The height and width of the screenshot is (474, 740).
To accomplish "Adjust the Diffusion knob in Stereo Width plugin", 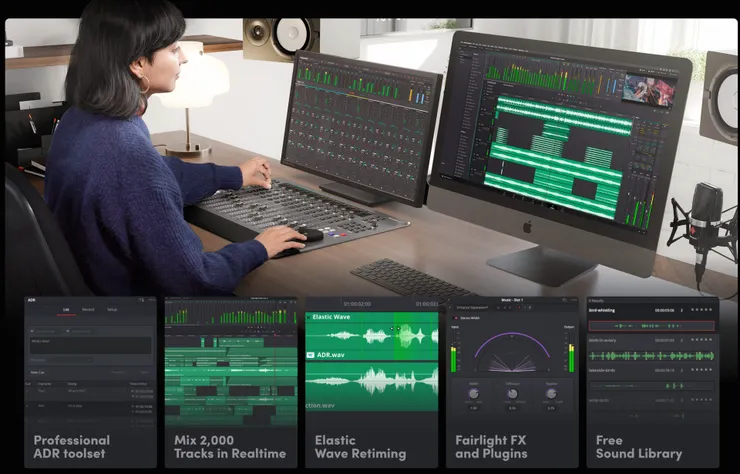I will click(x=512, y=393).
